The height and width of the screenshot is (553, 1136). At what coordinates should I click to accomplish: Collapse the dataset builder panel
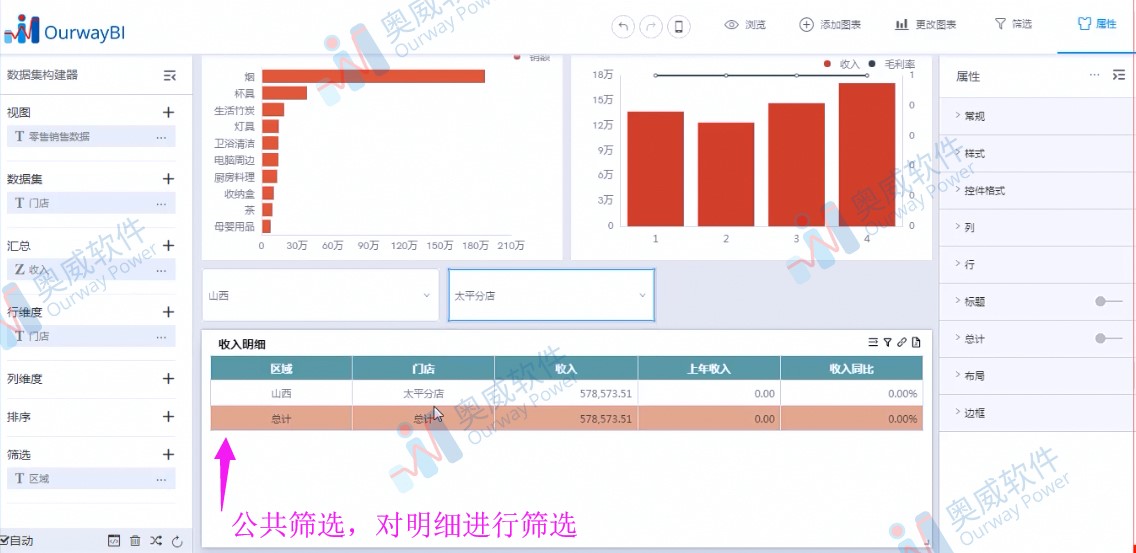(170, 75)
